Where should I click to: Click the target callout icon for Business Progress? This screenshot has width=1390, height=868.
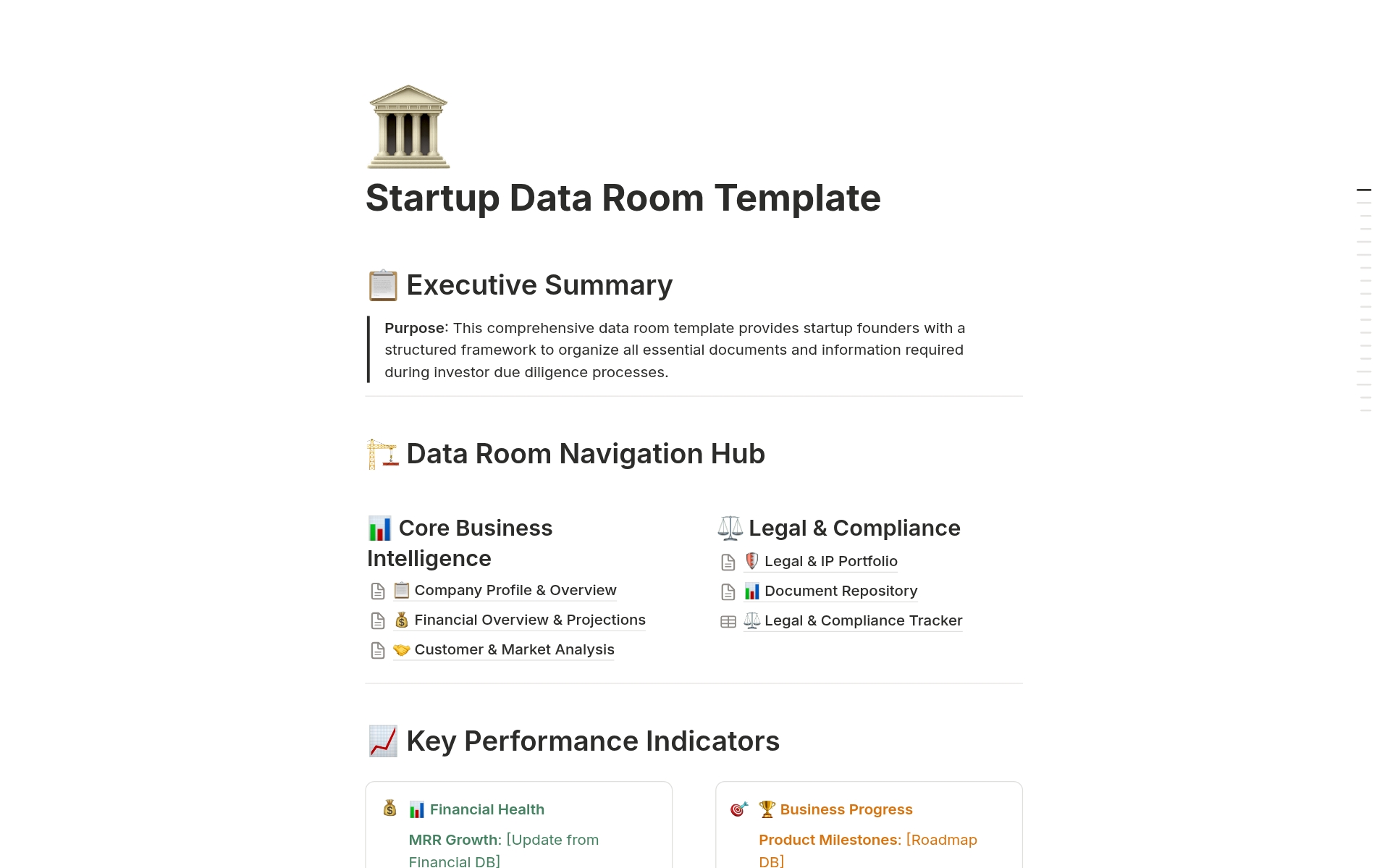[x=739, y=809]
